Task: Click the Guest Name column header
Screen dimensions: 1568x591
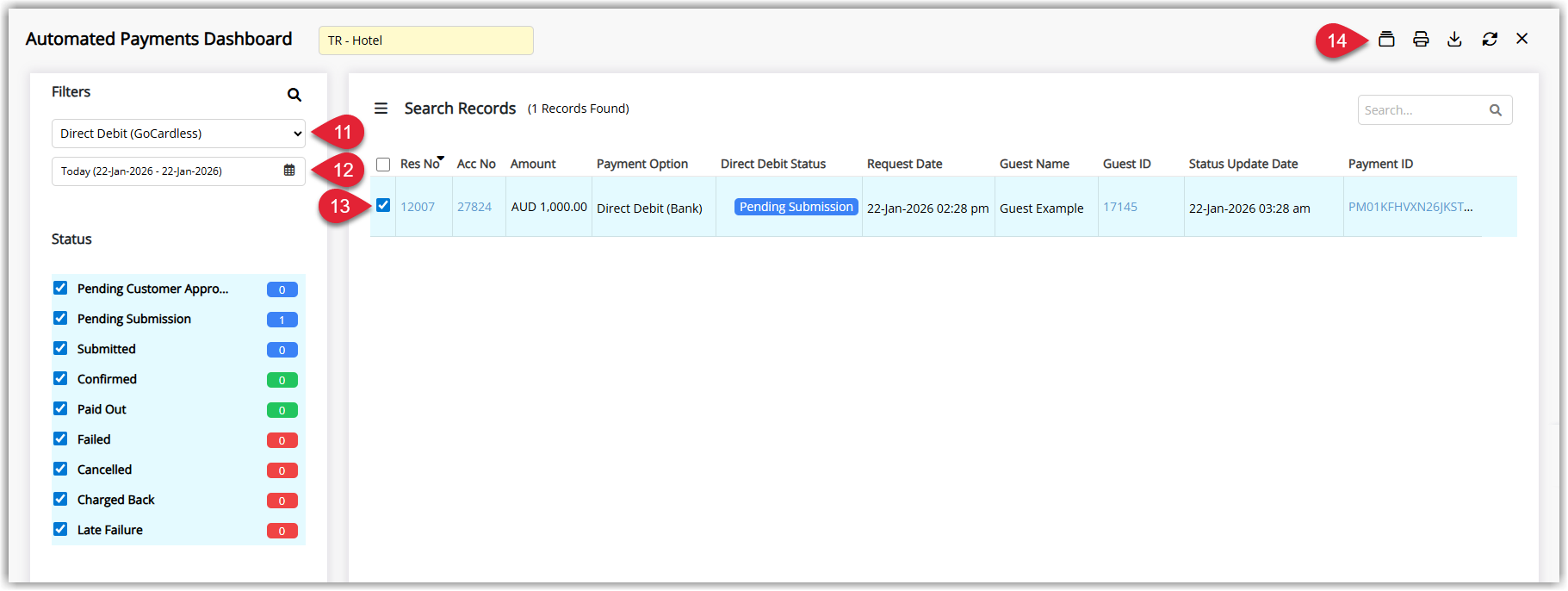Action: pyautogui.click(x=1034, y=164)
